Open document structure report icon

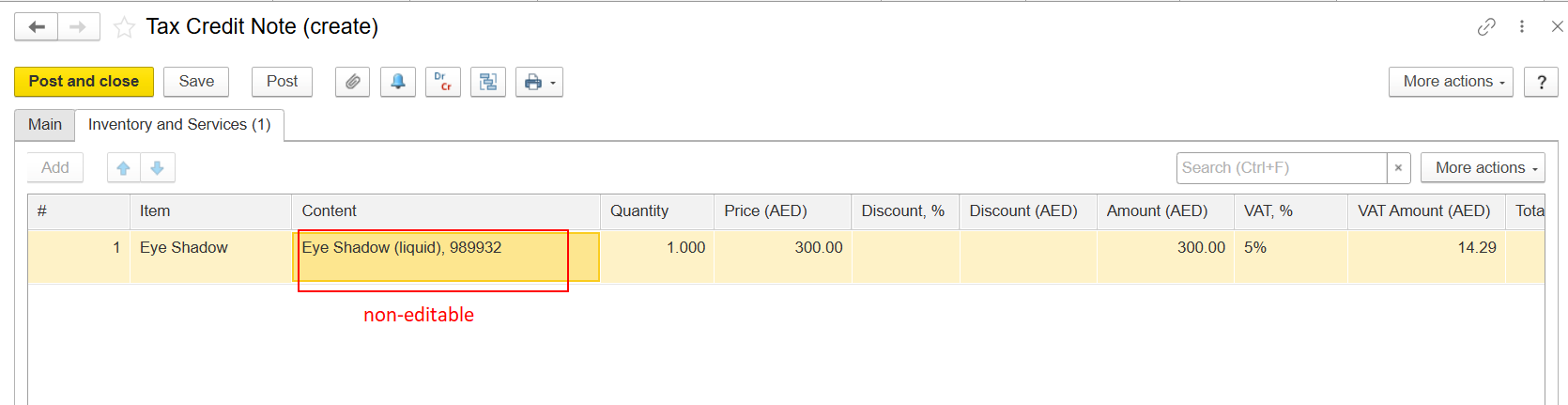click(488, 82)
